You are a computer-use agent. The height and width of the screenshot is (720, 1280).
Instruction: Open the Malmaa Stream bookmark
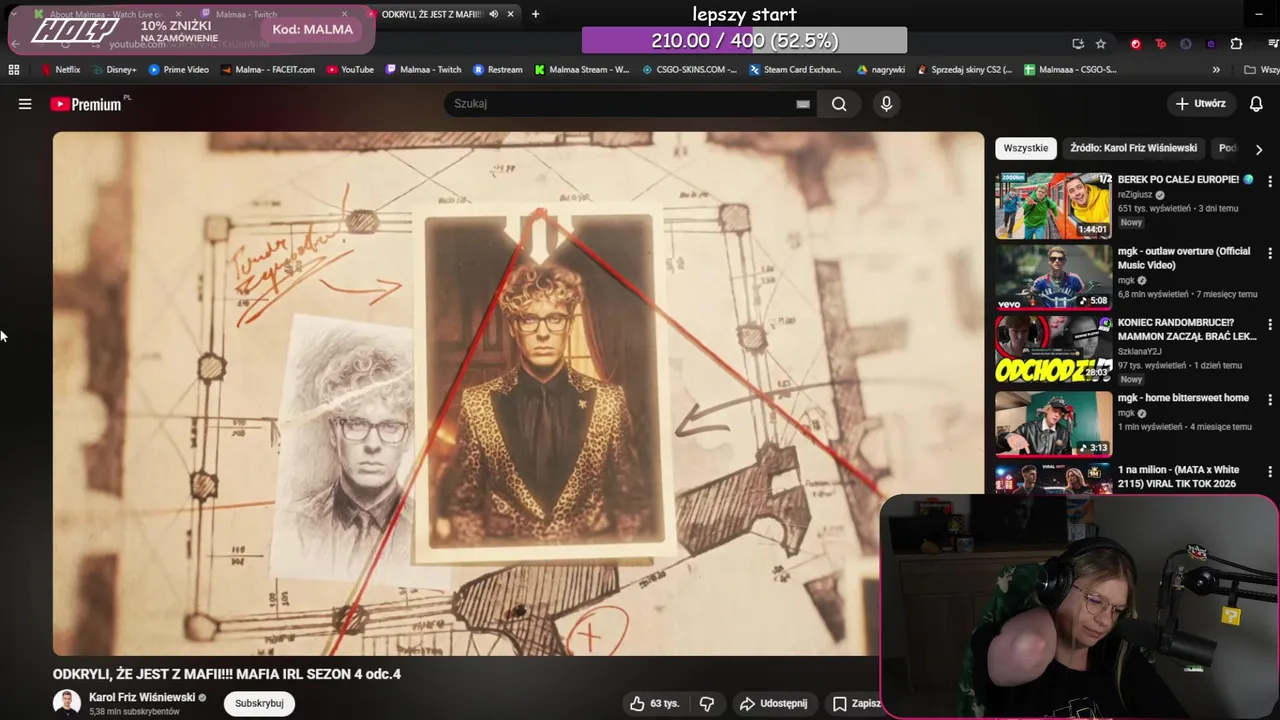click(x=582, y=70)
